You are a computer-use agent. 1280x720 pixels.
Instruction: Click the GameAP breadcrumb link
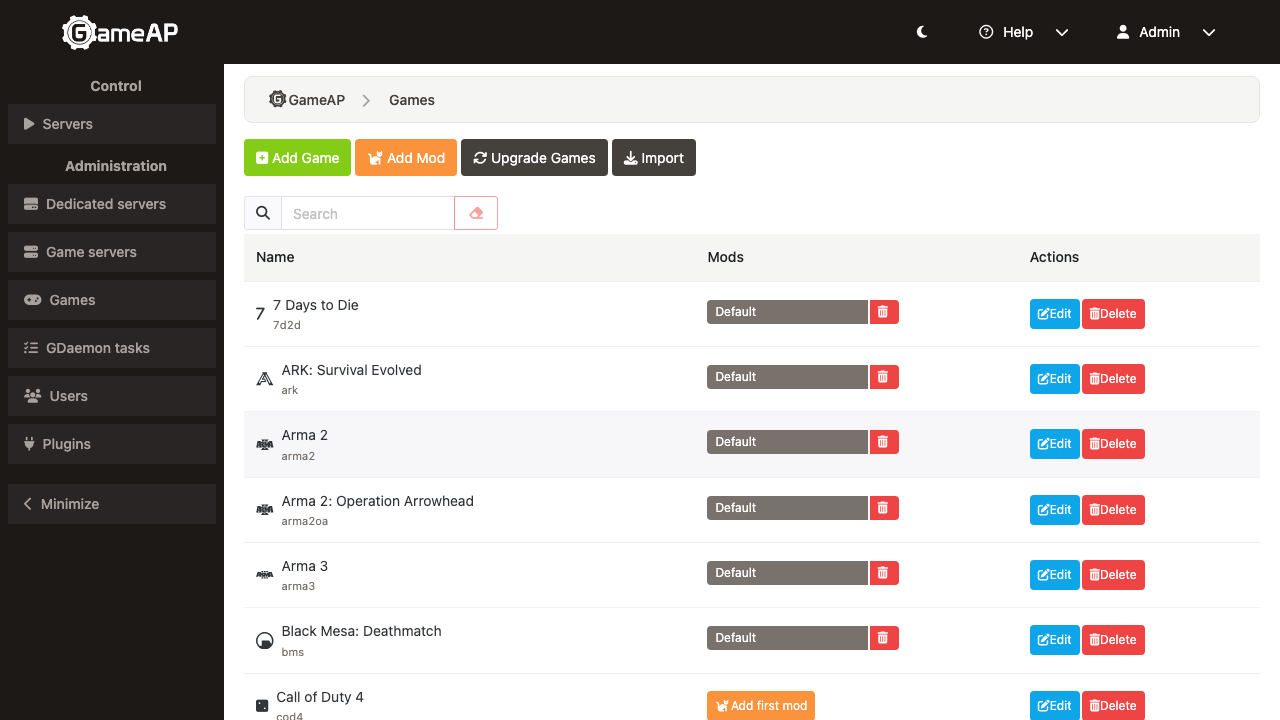(307, 100)
